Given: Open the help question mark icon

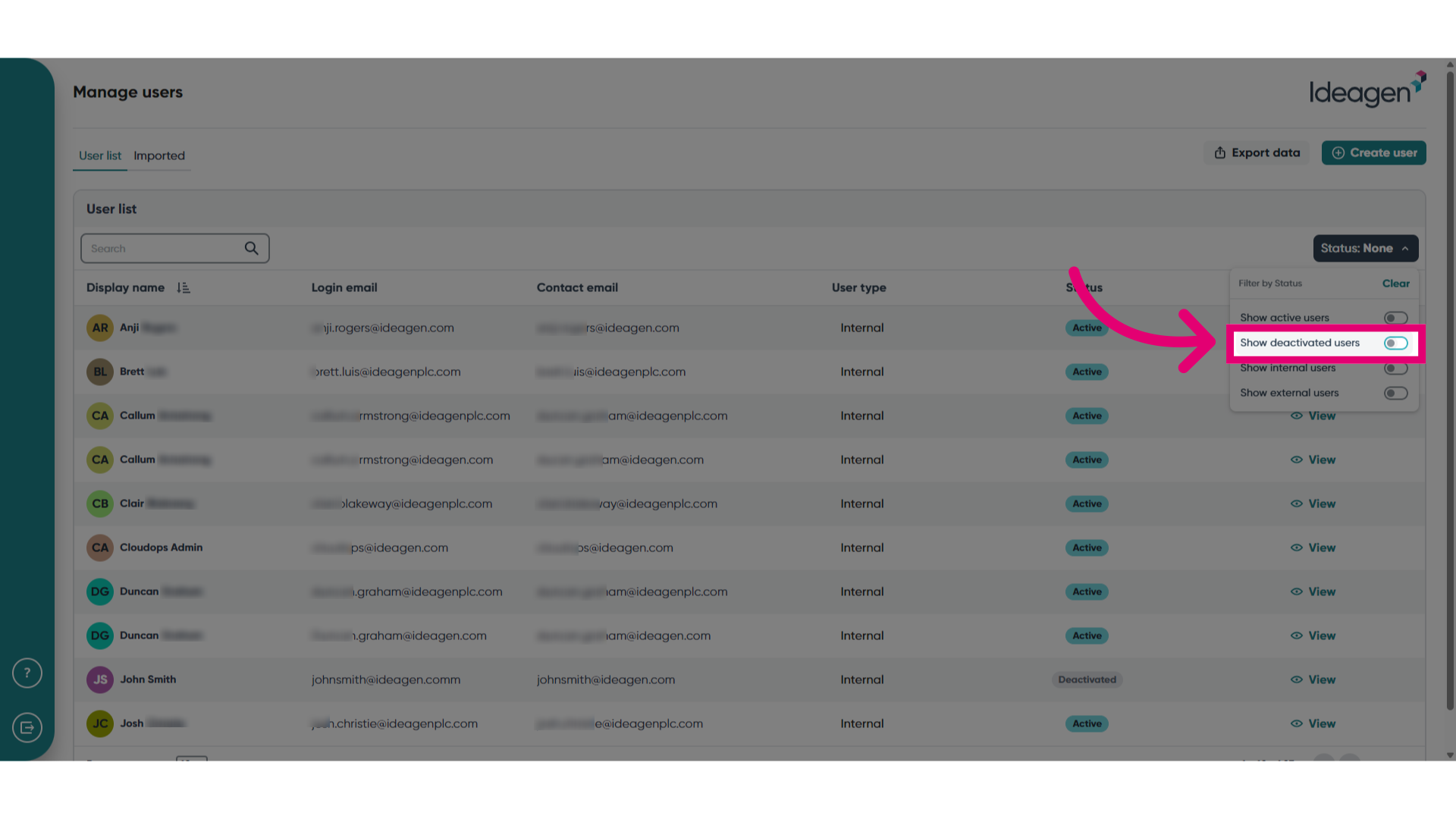Looking at the screenshot, I should (27, 673).
